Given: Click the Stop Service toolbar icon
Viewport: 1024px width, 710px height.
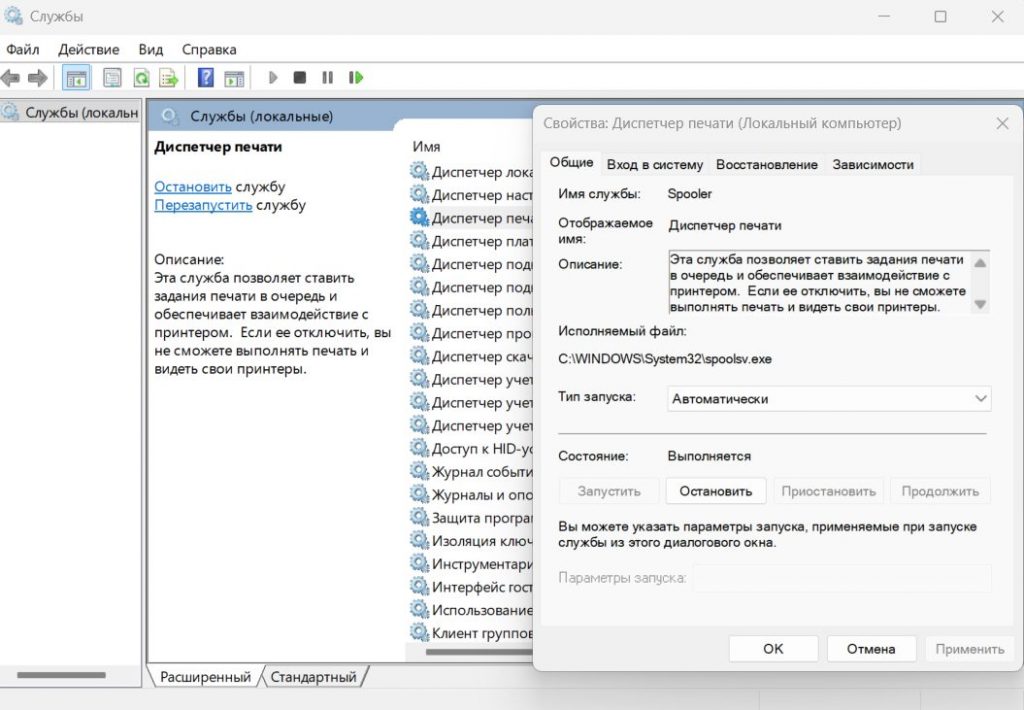Looking at the screenshot, I should point(299,78).
